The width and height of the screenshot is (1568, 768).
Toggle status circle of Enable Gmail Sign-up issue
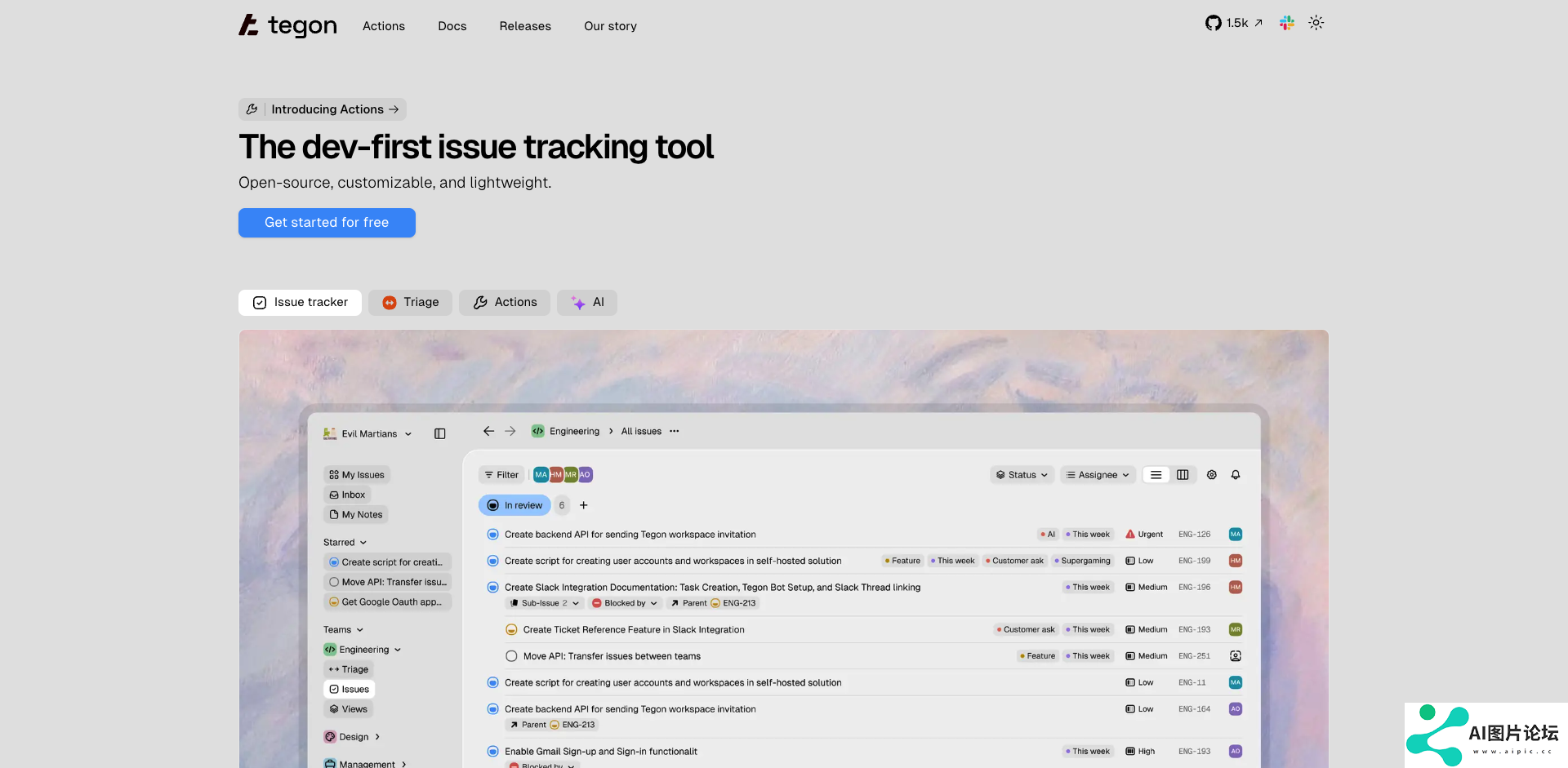(492, 752)
